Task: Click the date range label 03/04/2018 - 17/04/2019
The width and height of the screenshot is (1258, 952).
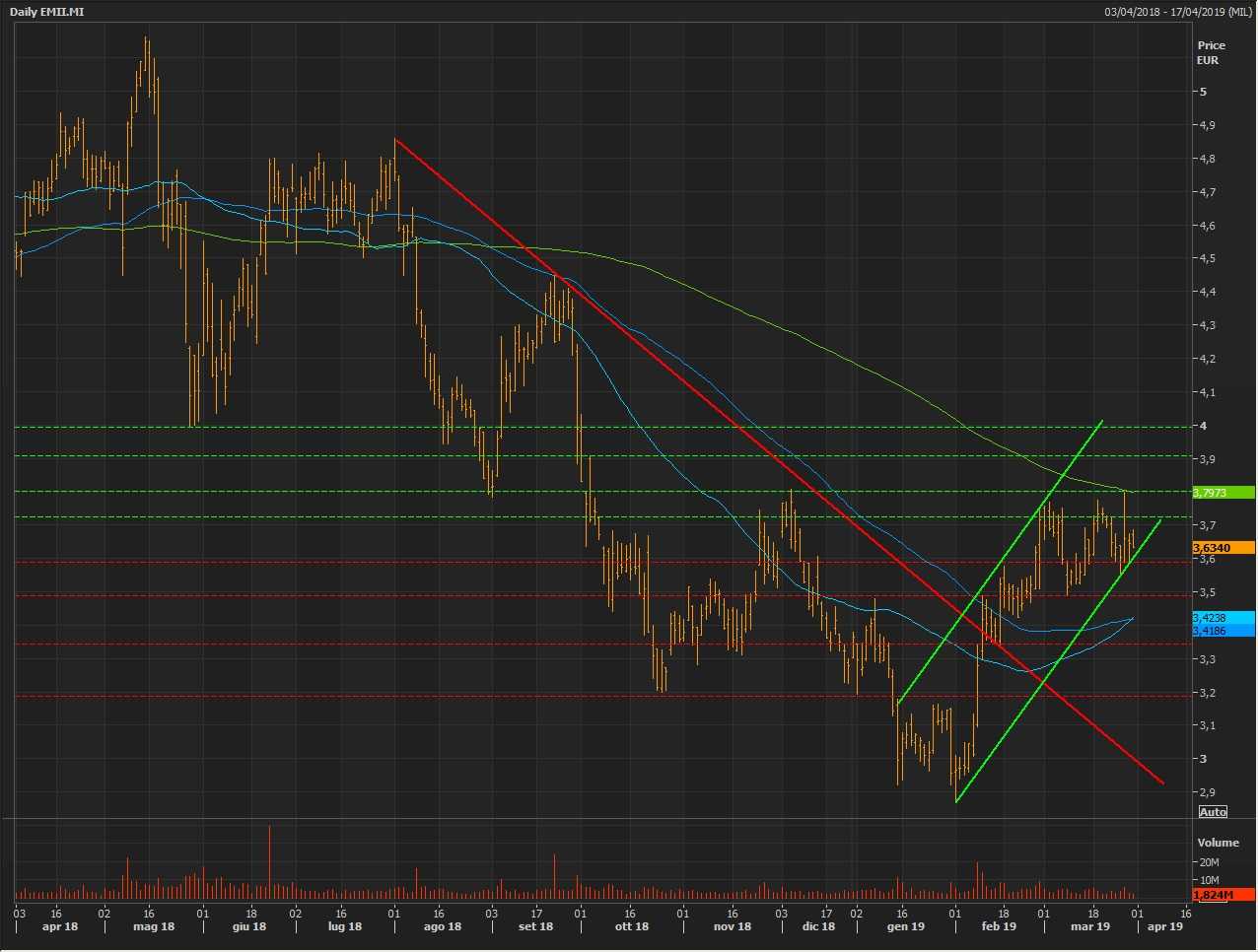Action: (1178, 12)
